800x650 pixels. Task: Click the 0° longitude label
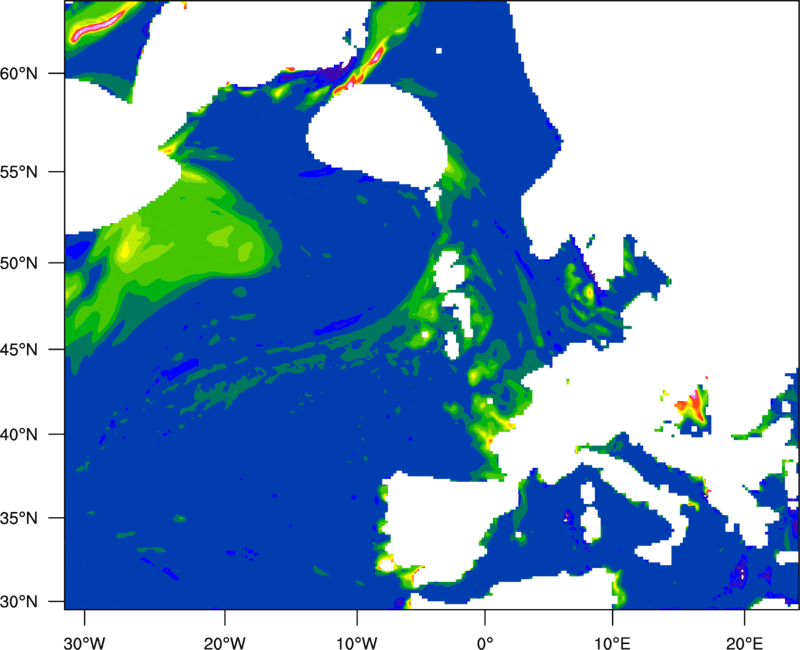point(485,643)
